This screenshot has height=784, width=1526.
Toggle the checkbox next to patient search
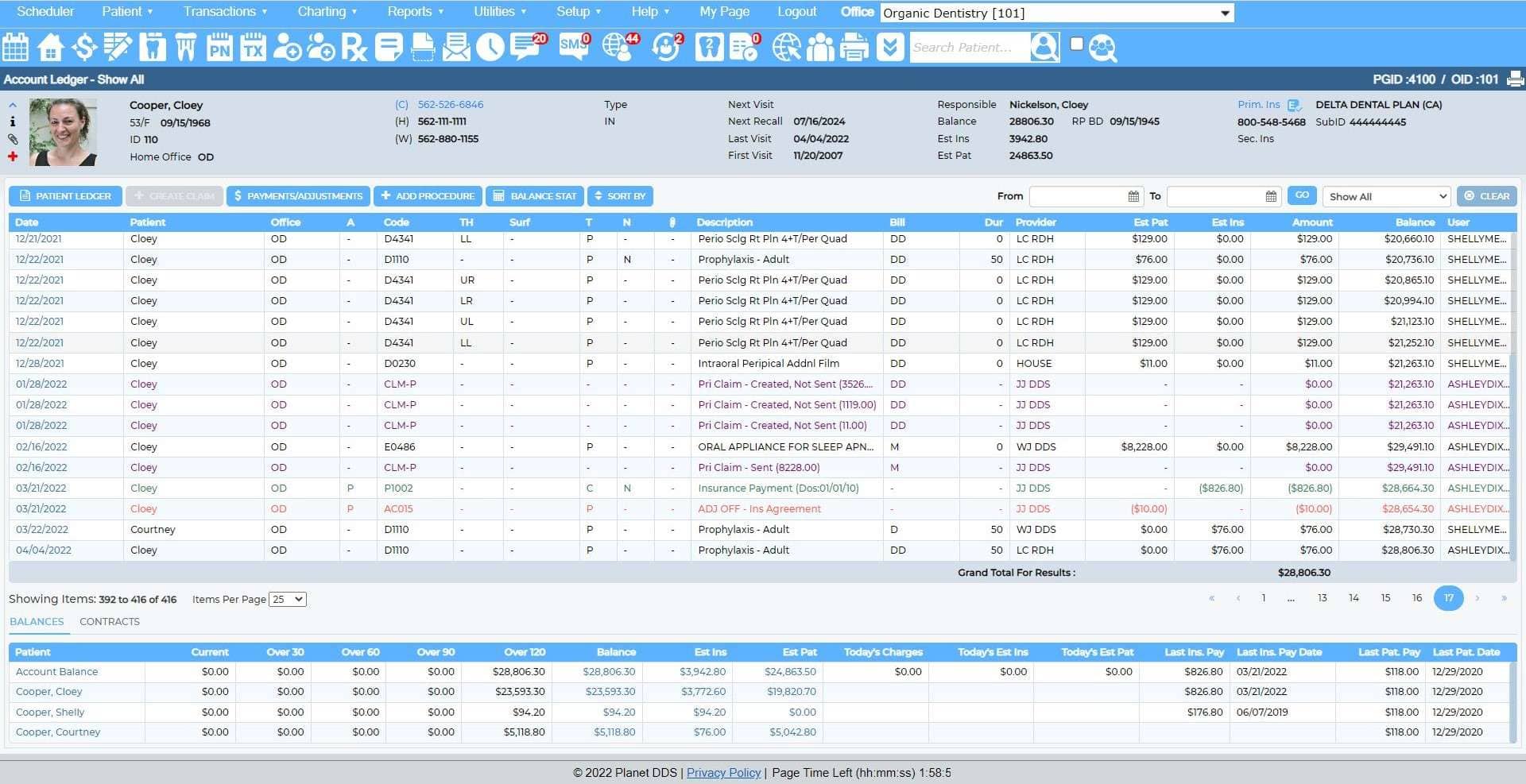1078,44
